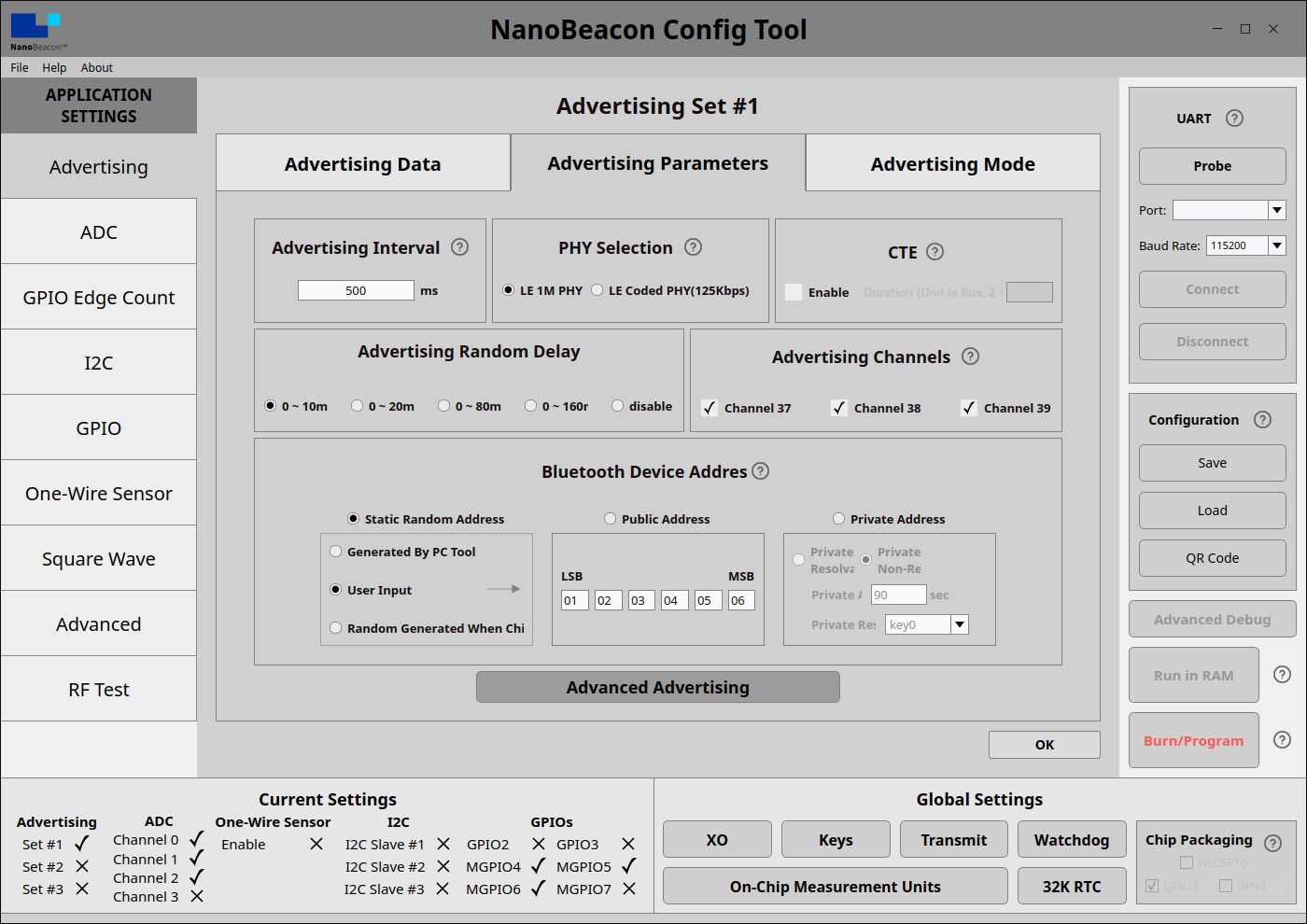The height and width of the screenshot is (924, 1307).
Task: Click the LSB address byte 01 field
Action: click(574, 600)
